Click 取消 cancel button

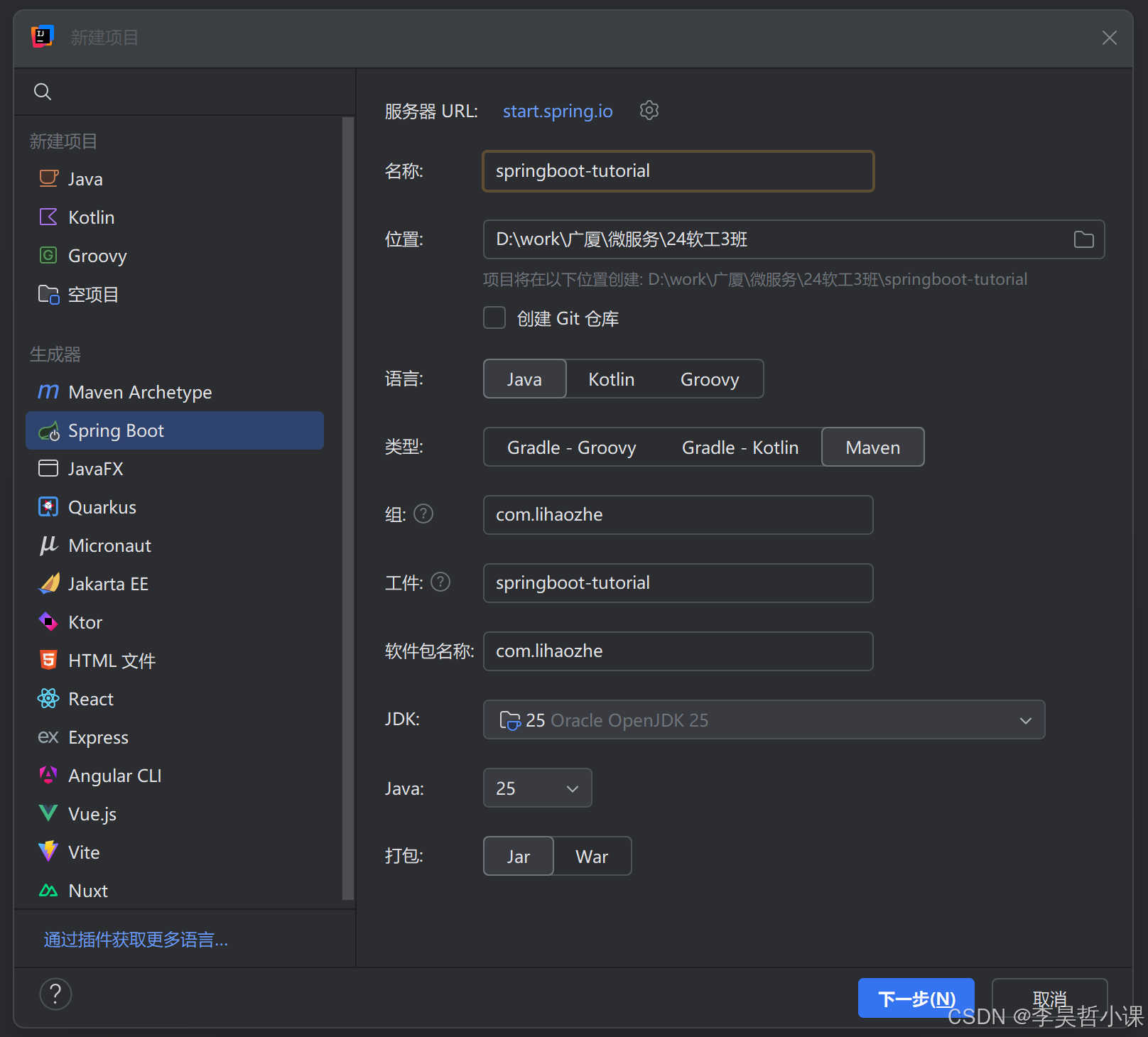pyautogui.click(x=1049, y=998)
